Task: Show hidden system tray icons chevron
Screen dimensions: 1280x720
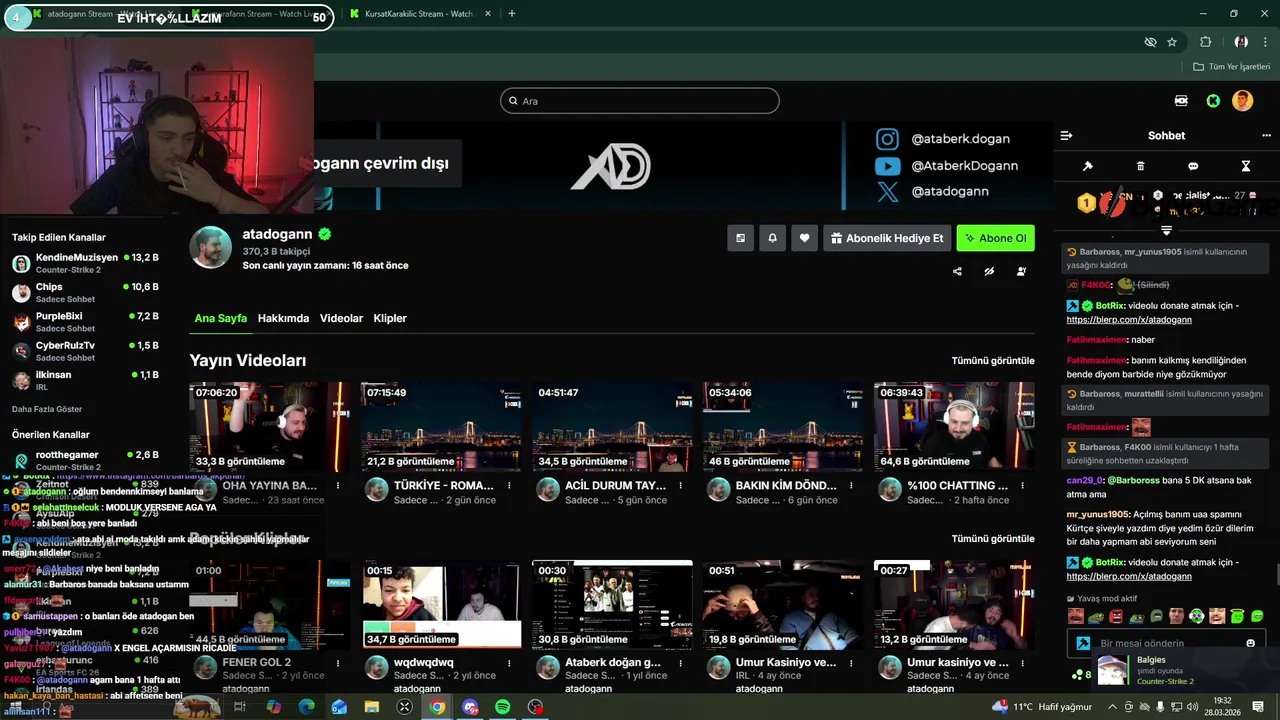Action: 1113,707
